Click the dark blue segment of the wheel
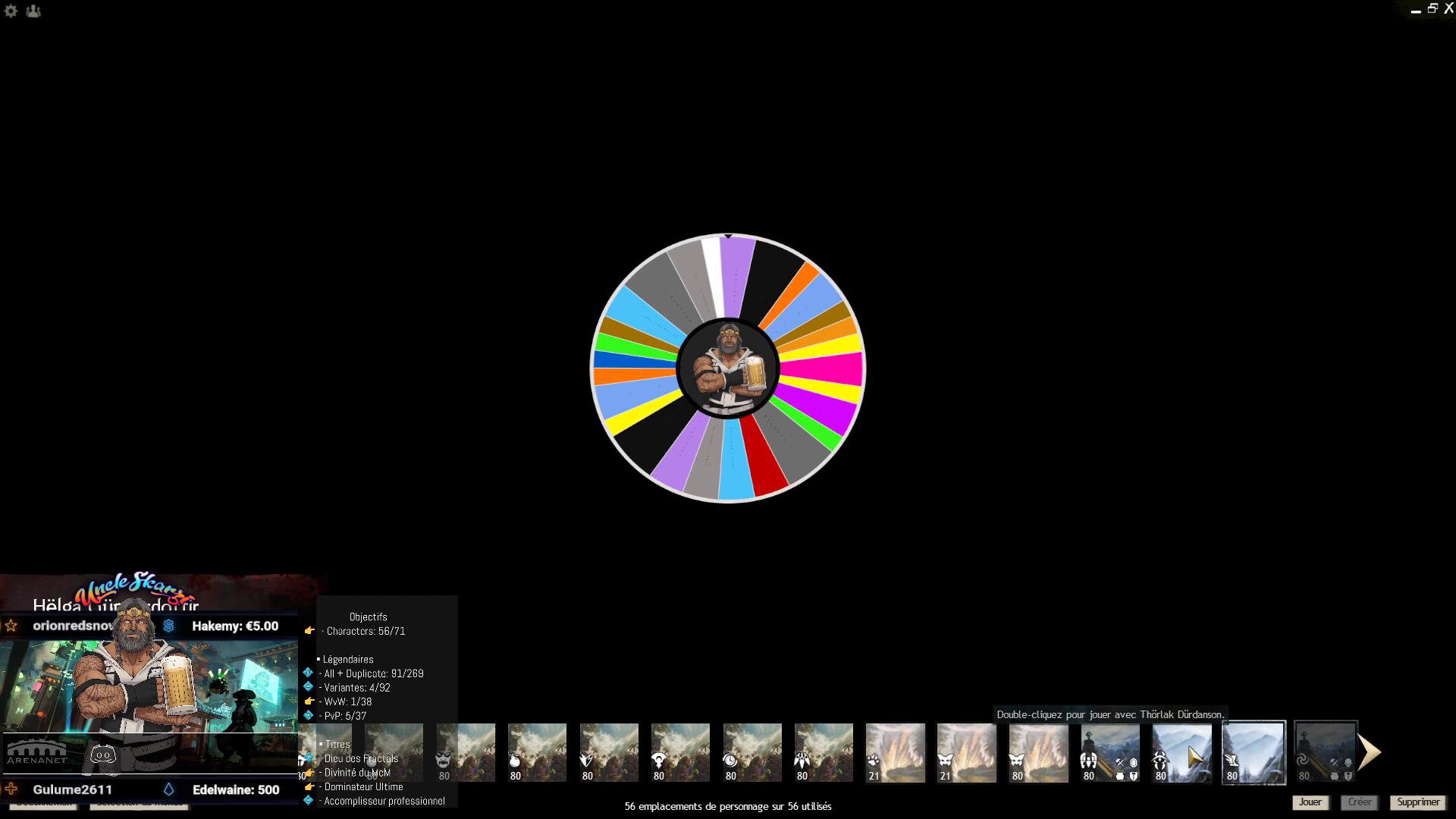Image resolution: width=1456 pixels, height=819 pixels. tap(634, 359)
